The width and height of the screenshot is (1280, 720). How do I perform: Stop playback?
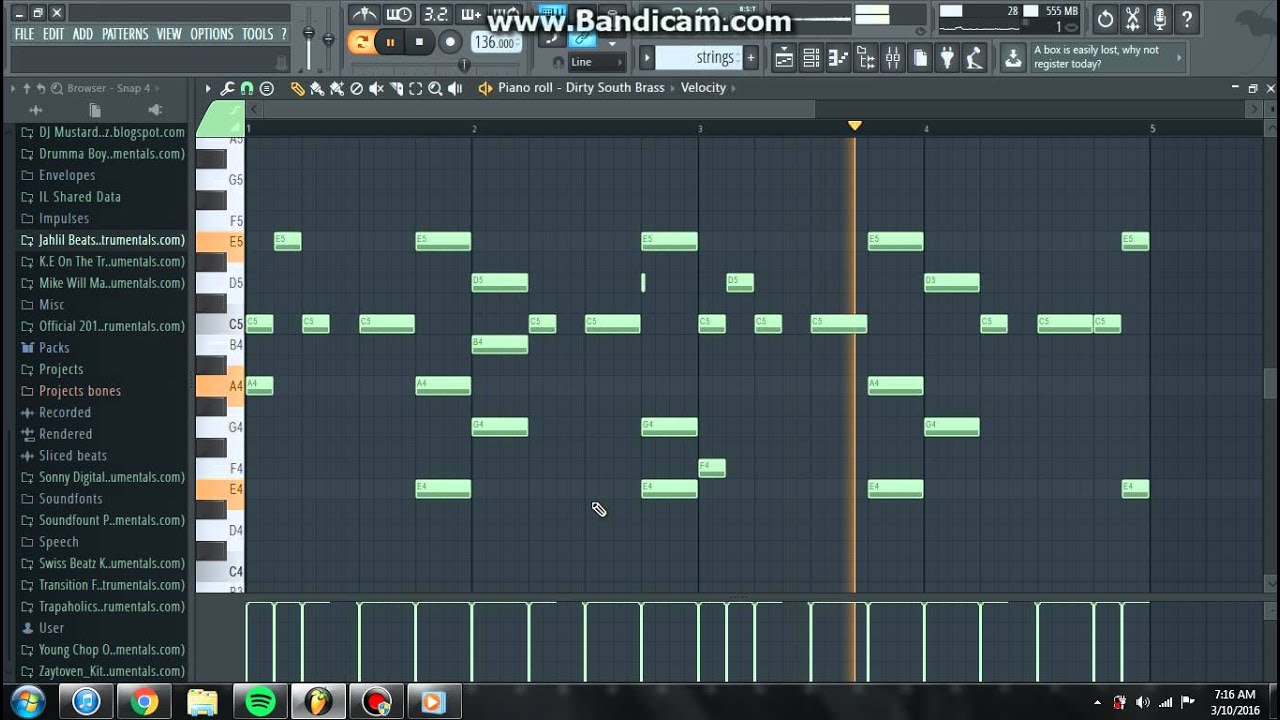click(419, 42)
